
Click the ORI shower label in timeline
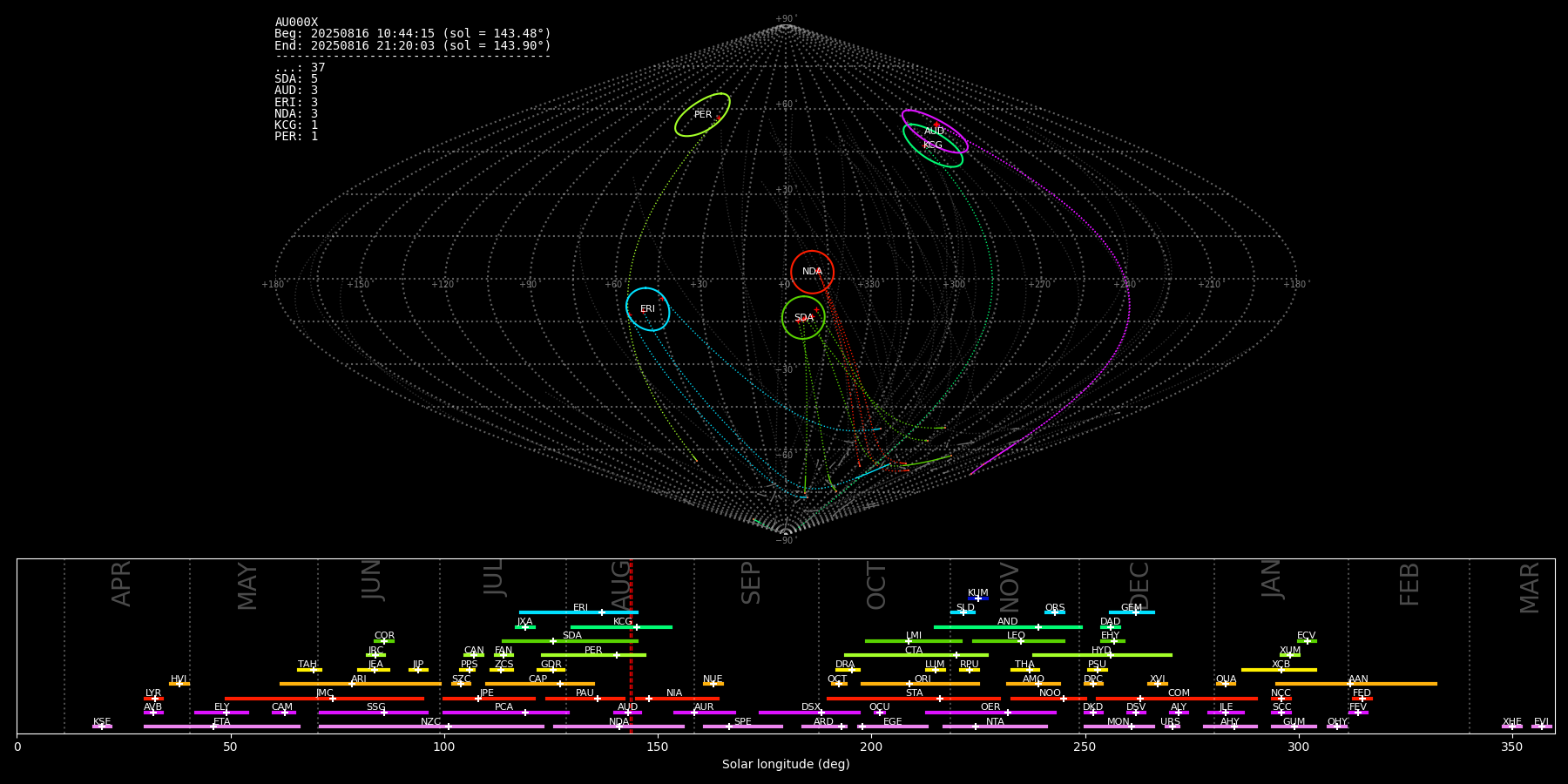tap(923, 679)
